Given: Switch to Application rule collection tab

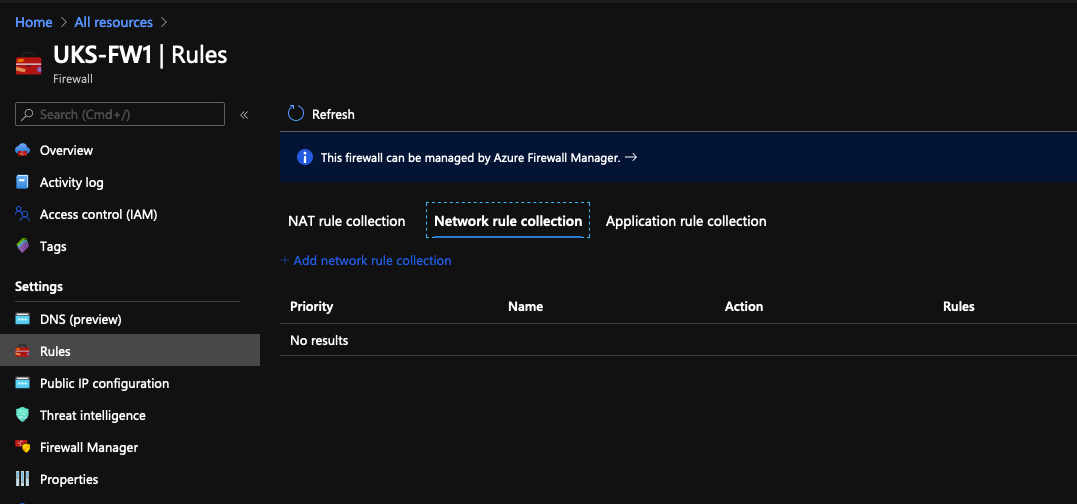Looking at the screenshot, I should click(x=686, y=221).
